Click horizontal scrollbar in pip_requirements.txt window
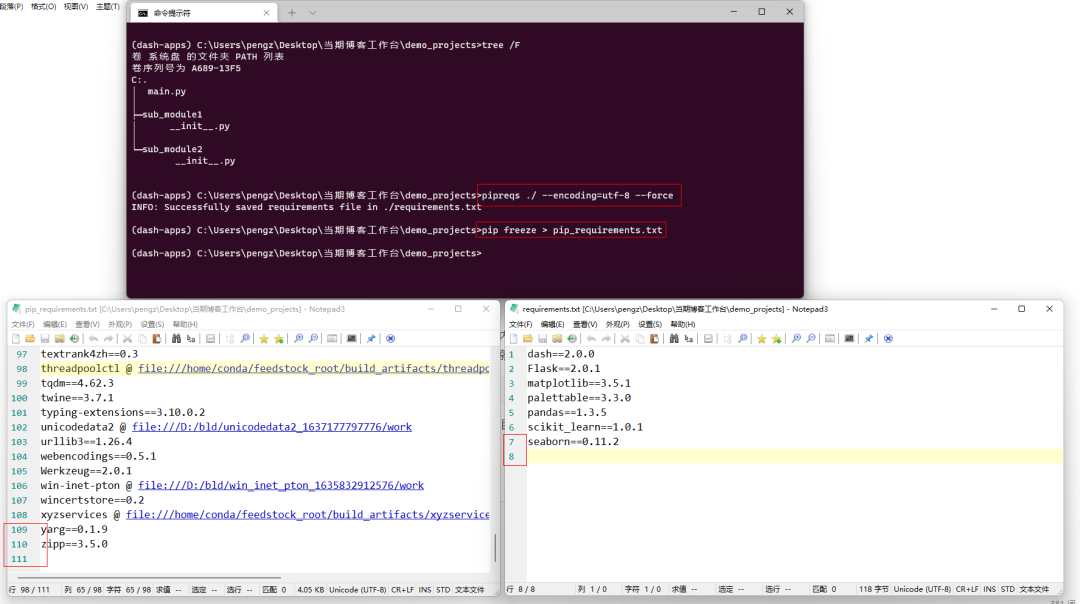 (149, 577)
